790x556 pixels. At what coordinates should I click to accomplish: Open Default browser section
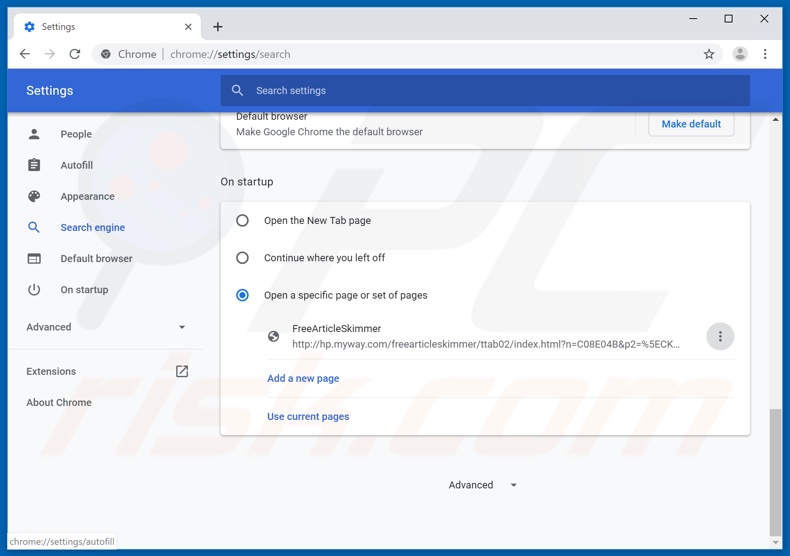[x=96, y=258]
